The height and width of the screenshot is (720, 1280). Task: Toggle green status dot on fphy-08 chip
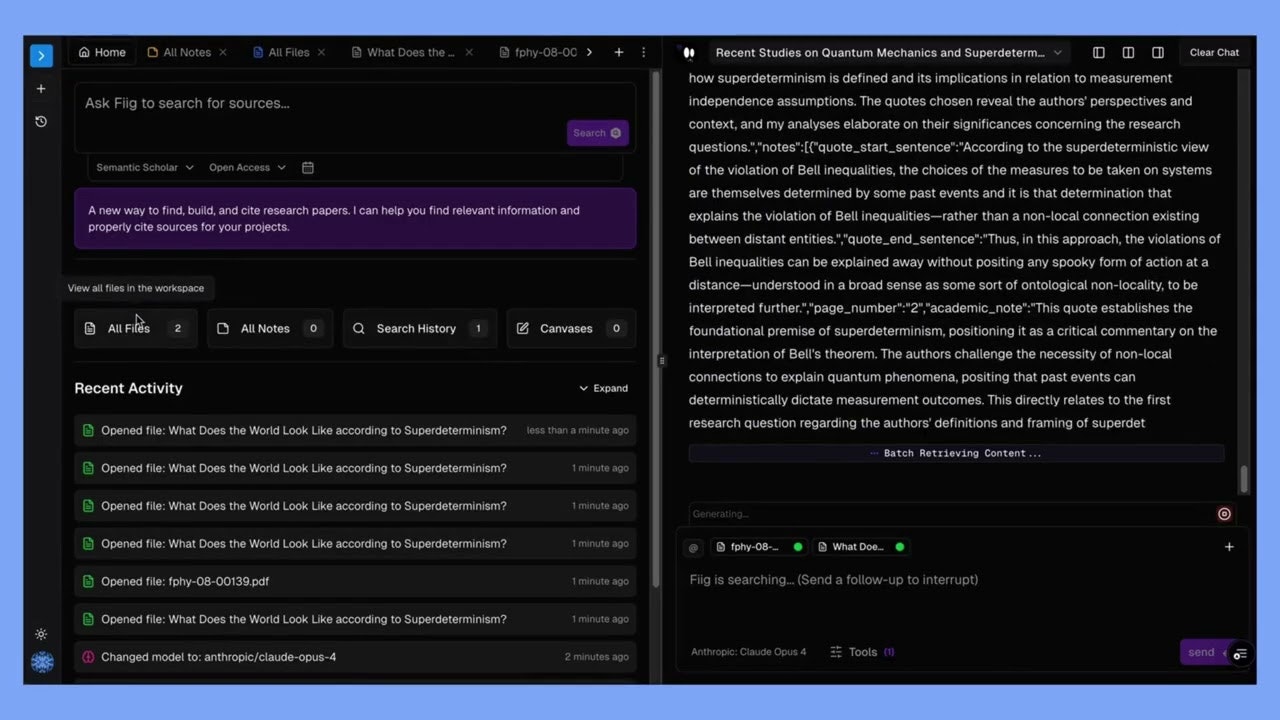click(798, 547)
